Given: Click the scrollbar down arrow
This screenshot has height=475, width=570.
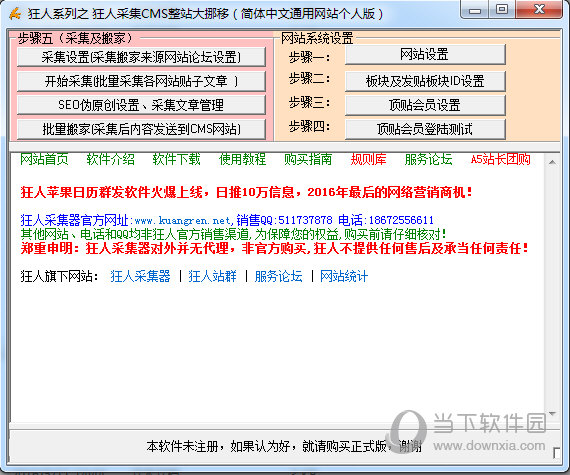Looking at the screenshot, I should 552,414.
